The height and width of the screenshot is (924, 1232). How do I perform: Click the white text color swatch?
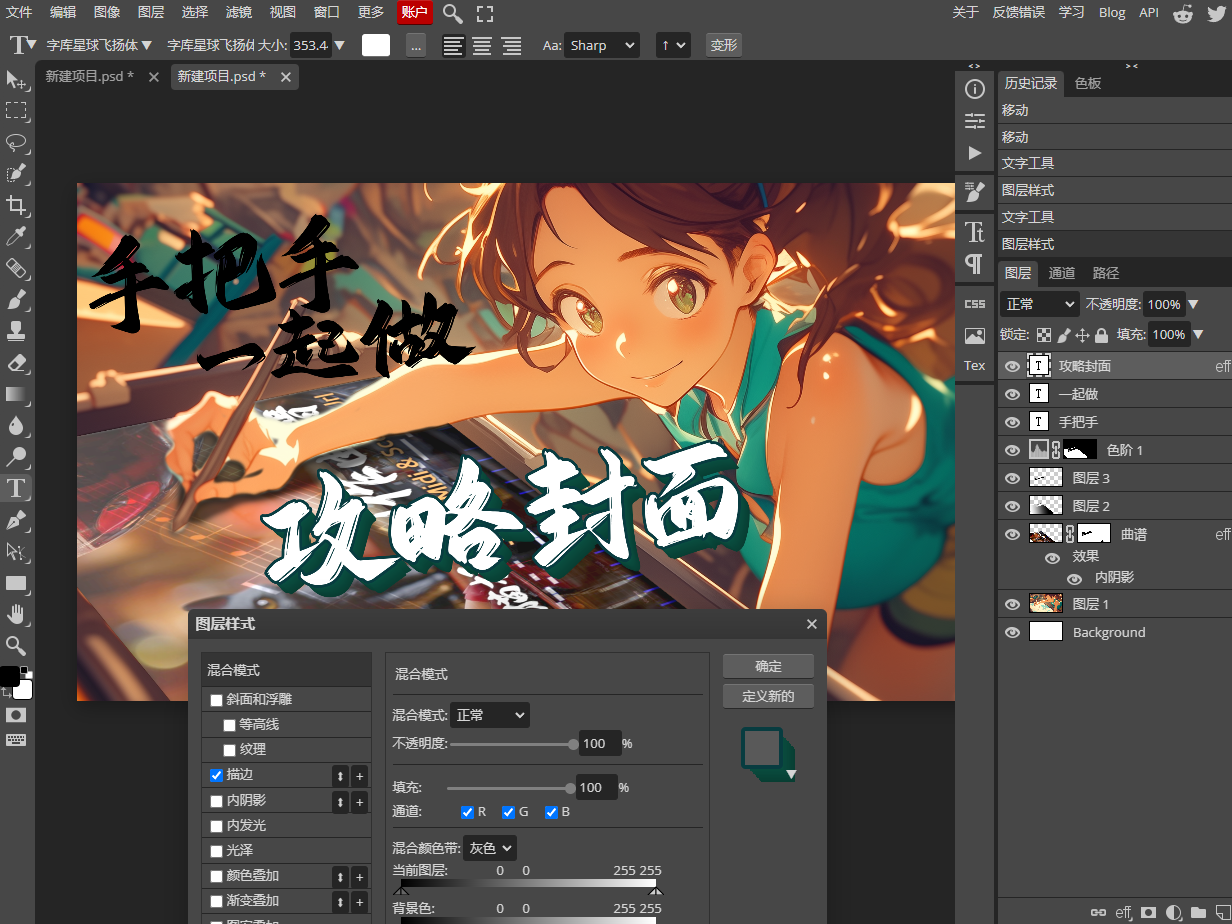point(376,45)
